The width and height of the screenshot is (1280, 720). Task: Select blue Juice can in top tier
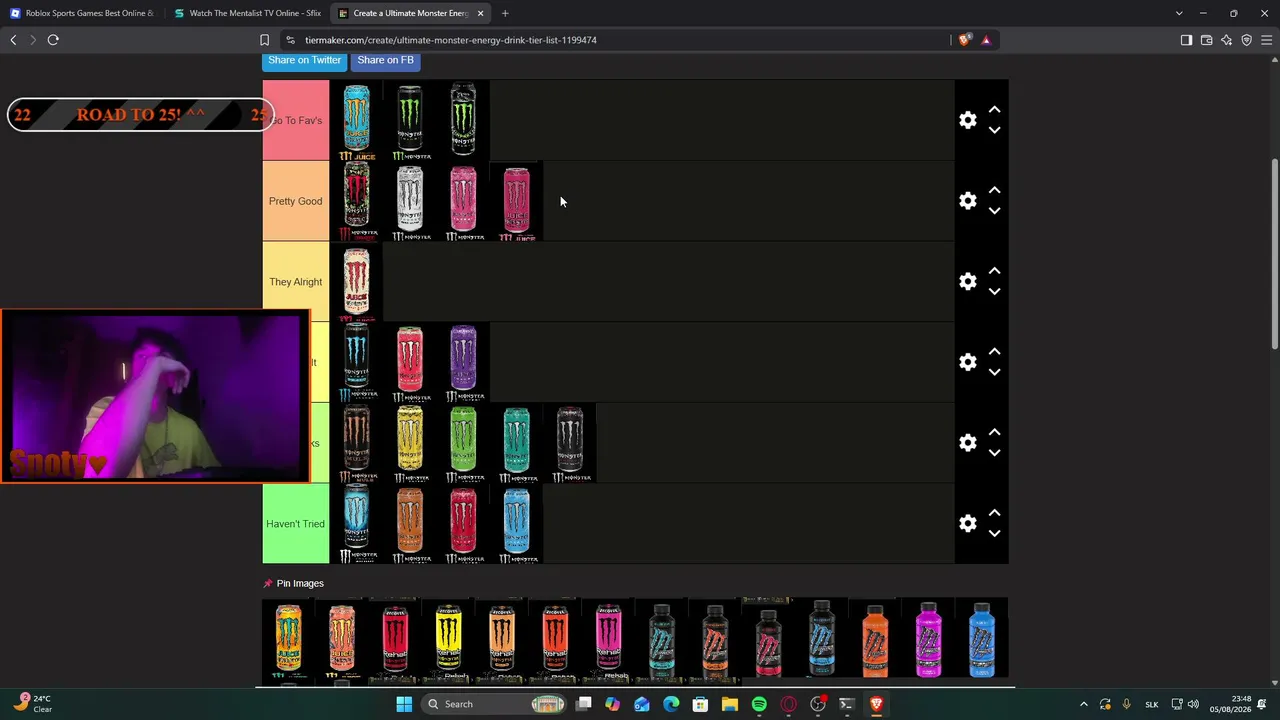tap(357, 121)
